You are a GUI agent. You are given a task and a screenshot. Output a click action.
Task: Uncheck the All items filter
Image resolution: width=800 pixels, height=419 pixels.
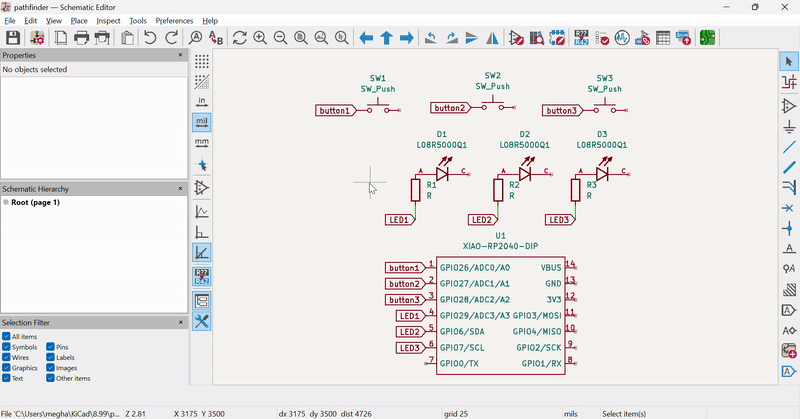(6, 337)
